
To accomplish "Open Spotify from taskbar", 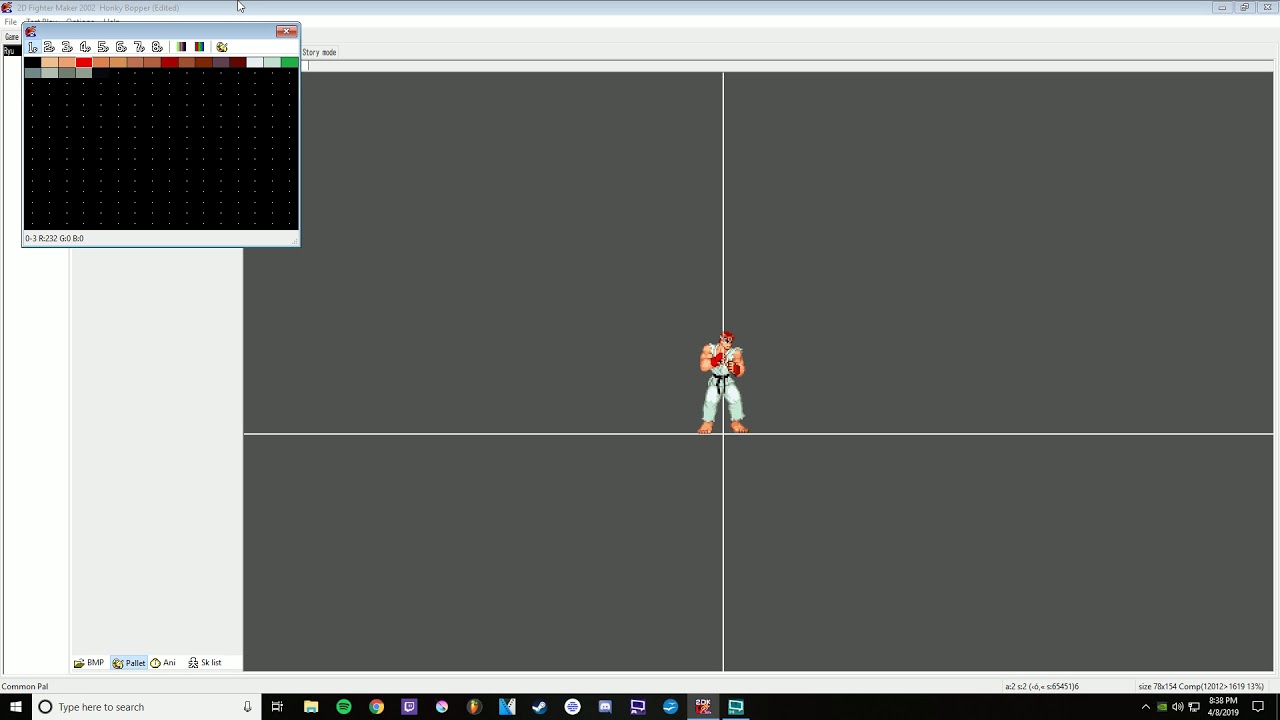I will [x=344, y=707].
